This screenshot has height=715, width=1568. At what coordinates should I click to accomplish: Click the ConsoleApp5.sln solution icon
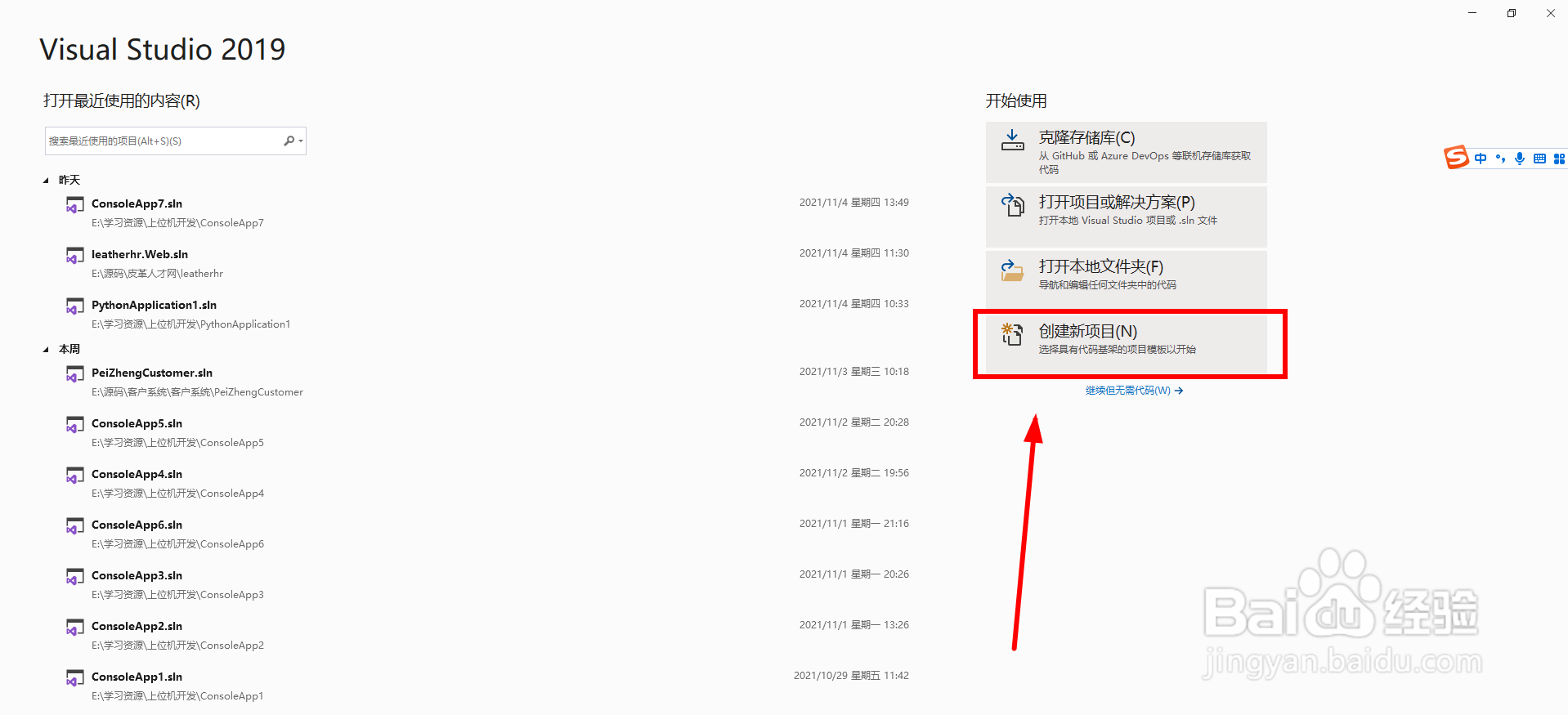[x=74, y=425]
